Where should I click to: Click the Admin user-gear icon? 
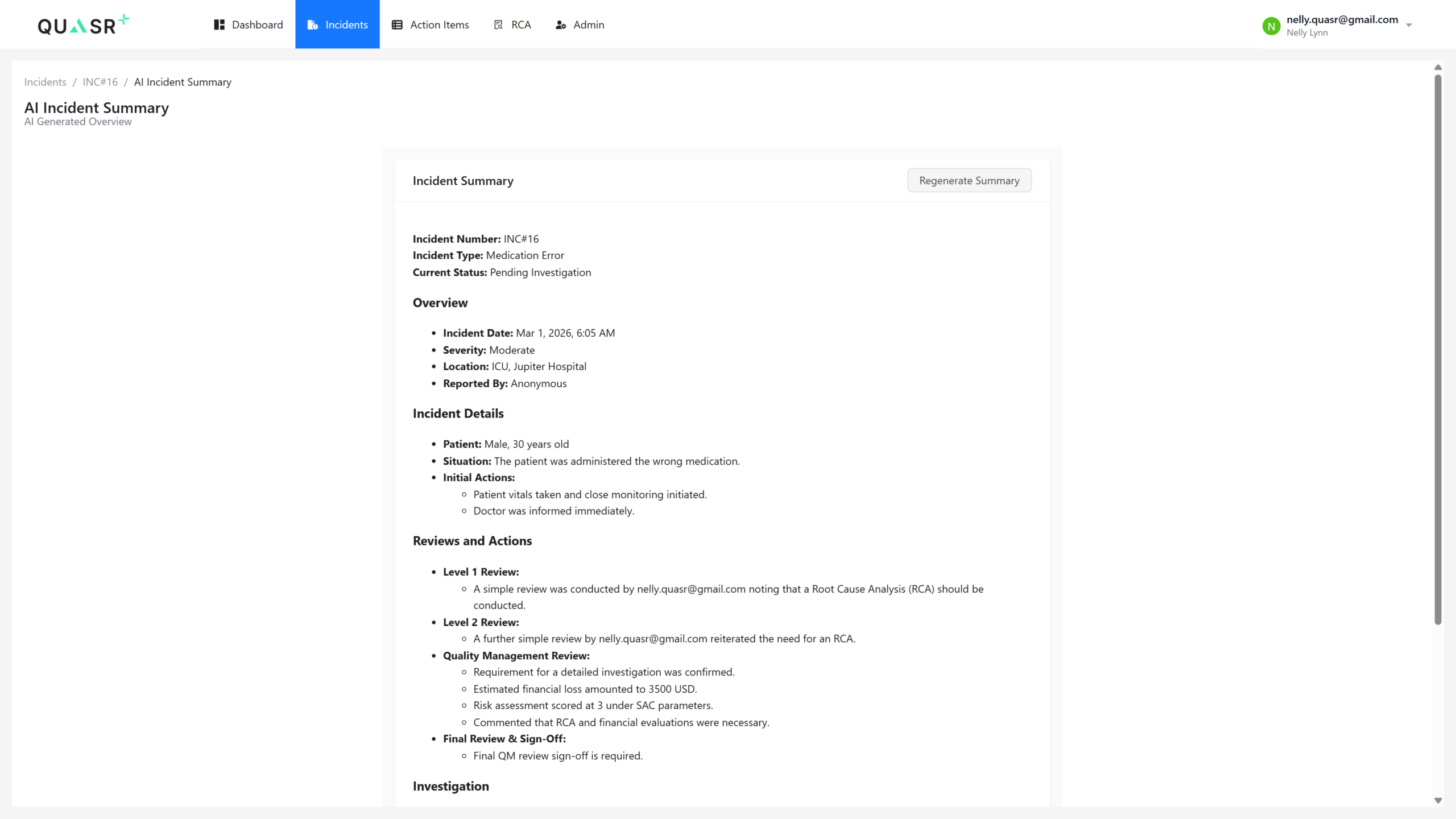pos(560,24)
